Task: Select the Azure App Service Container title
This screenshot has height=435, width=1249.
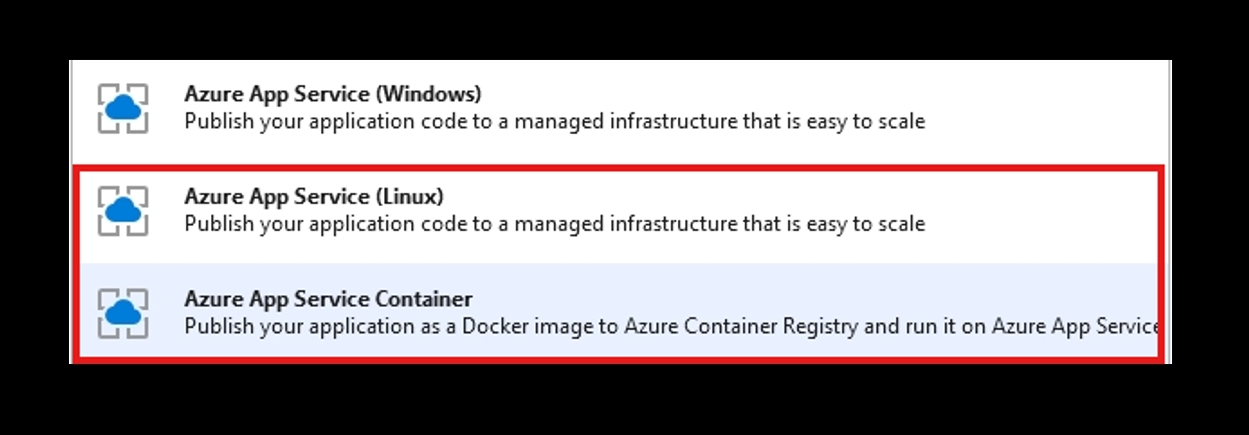Action: tap(328, 299)
